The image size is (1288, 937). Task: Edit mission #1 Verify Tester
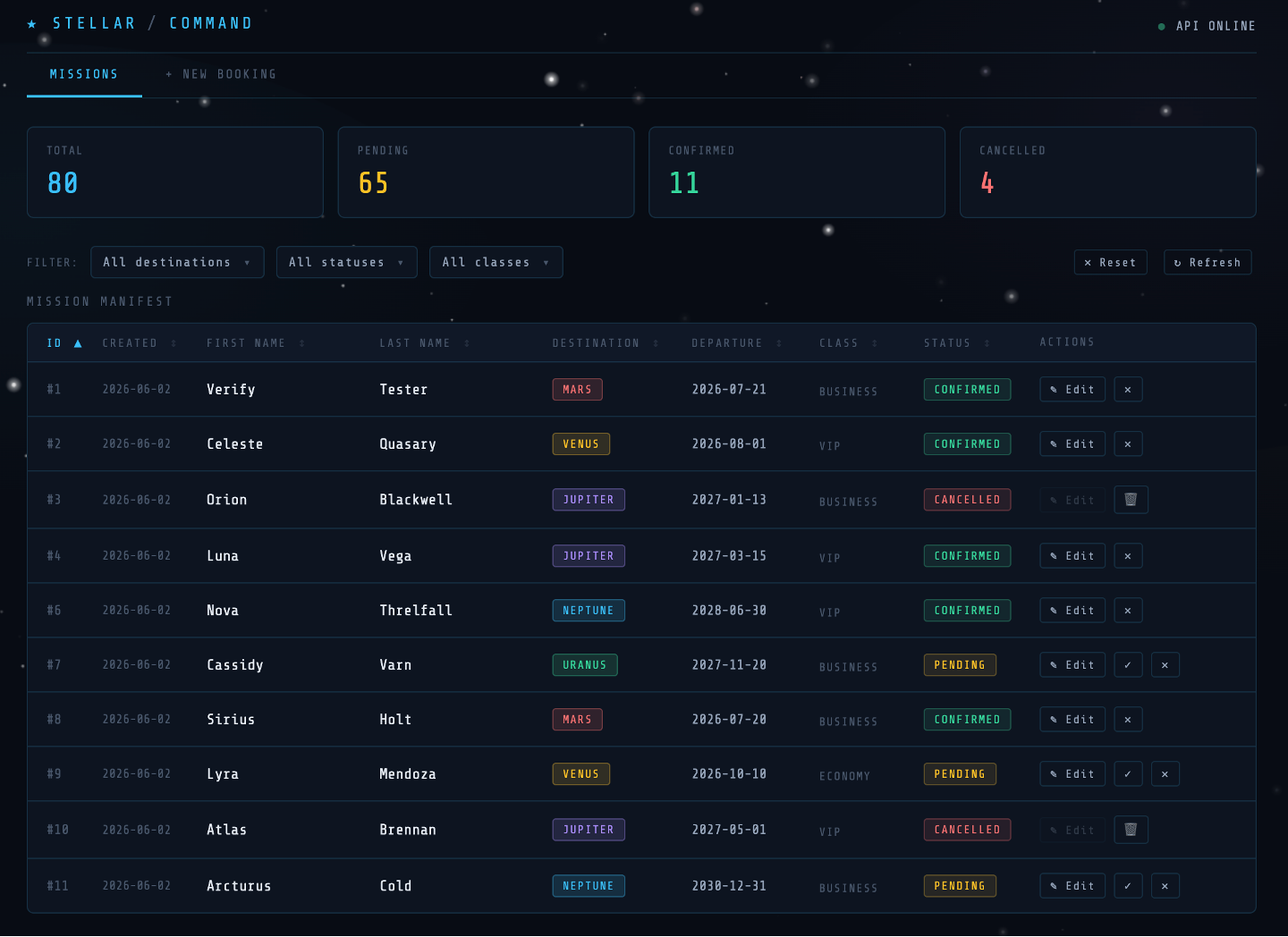point(1072,390)
